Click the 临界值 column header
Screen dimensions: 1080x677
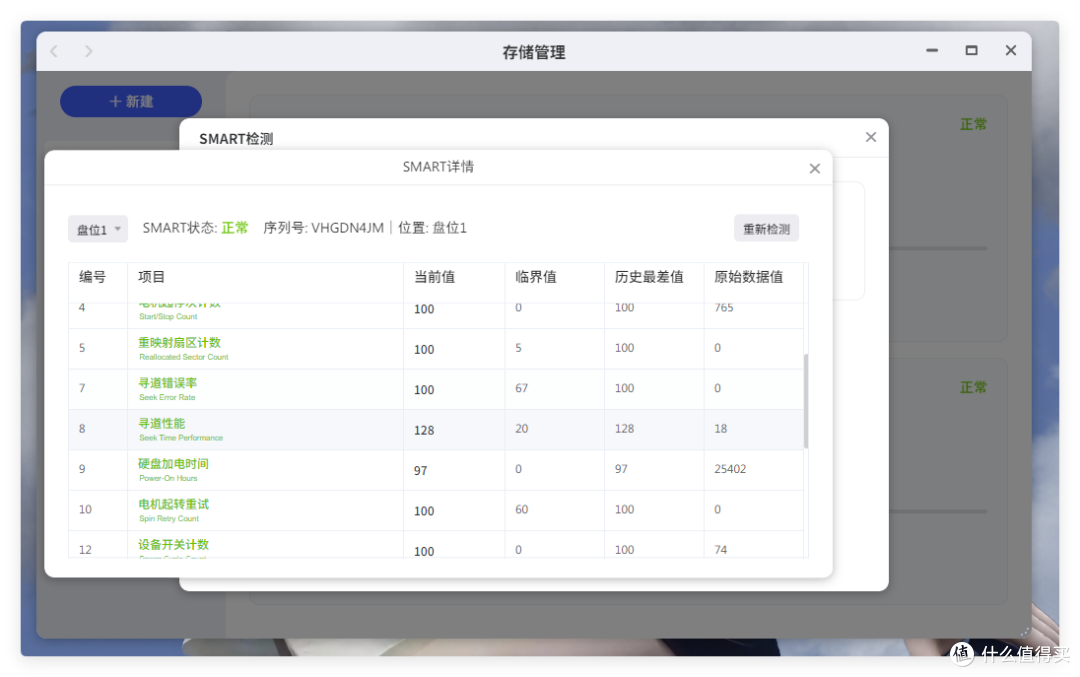[x=535, y=277]
